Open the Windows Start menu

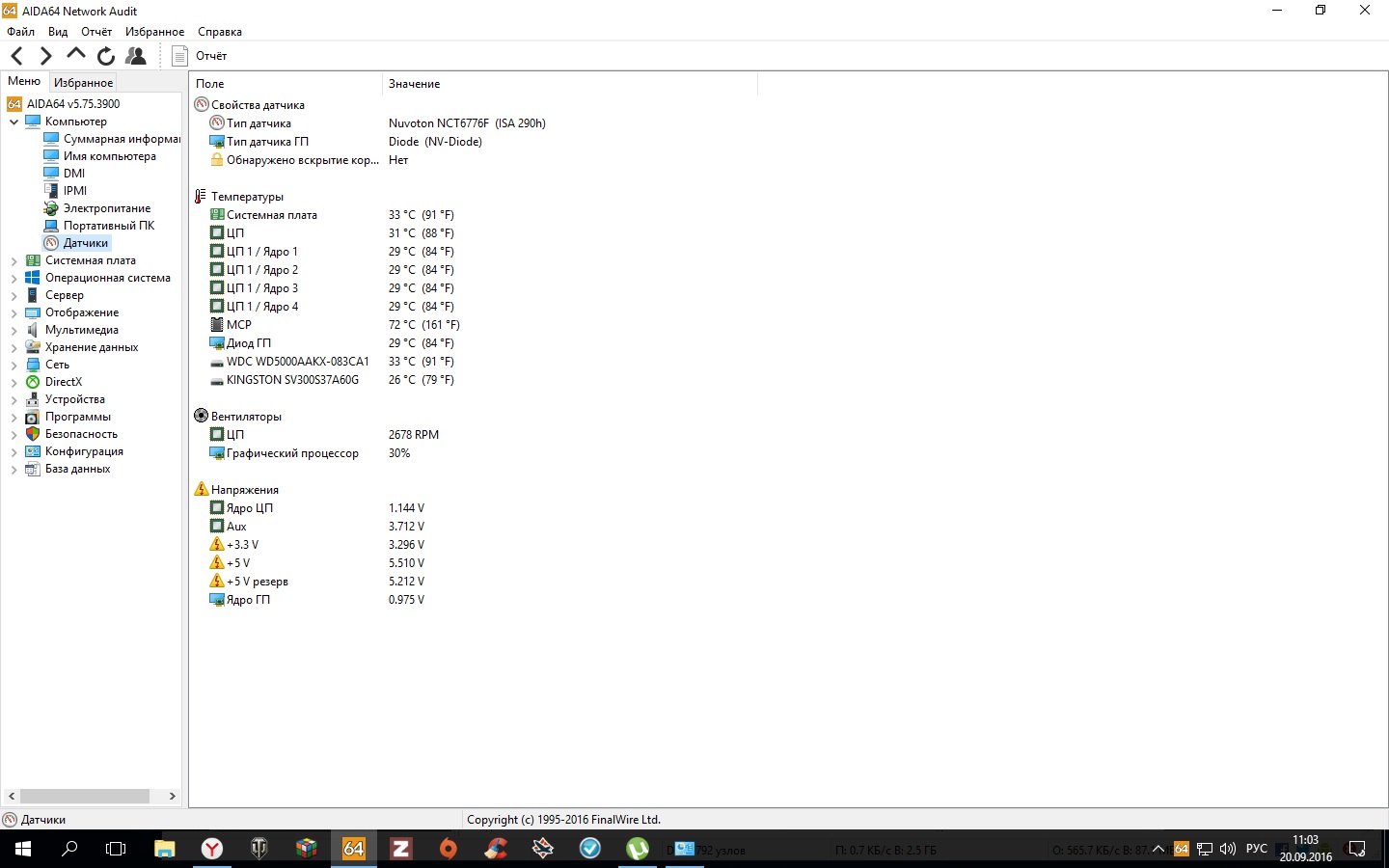(x=23, y=849)
